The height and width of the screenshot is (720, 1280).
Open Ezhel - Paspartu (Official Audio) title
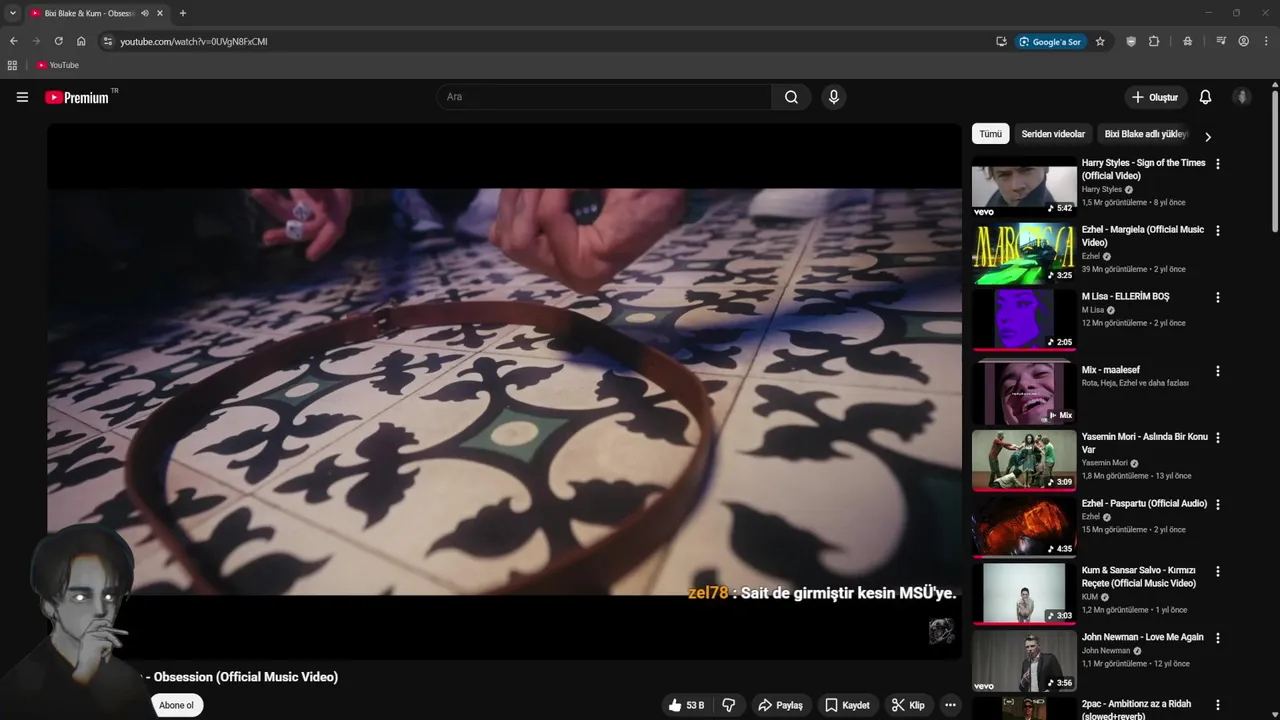tap(1144, 504)
